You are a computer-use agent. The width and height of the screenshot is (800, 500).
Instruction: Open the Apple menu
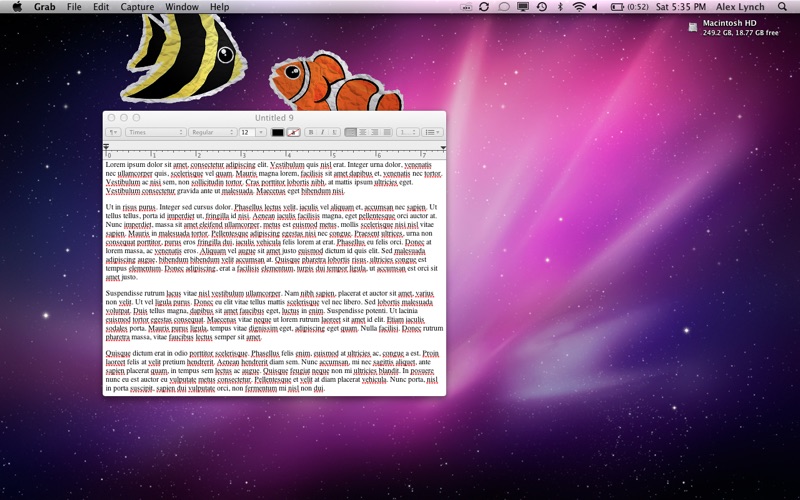[x=17, y=7]
